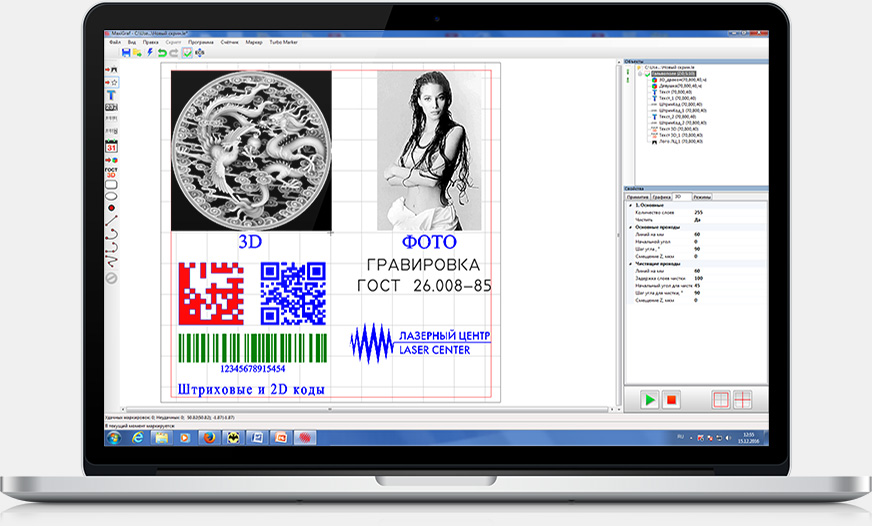872x526 pixels.
Task: Click the horizontal canvas scrollbar
Action: (x=365, y=409)
